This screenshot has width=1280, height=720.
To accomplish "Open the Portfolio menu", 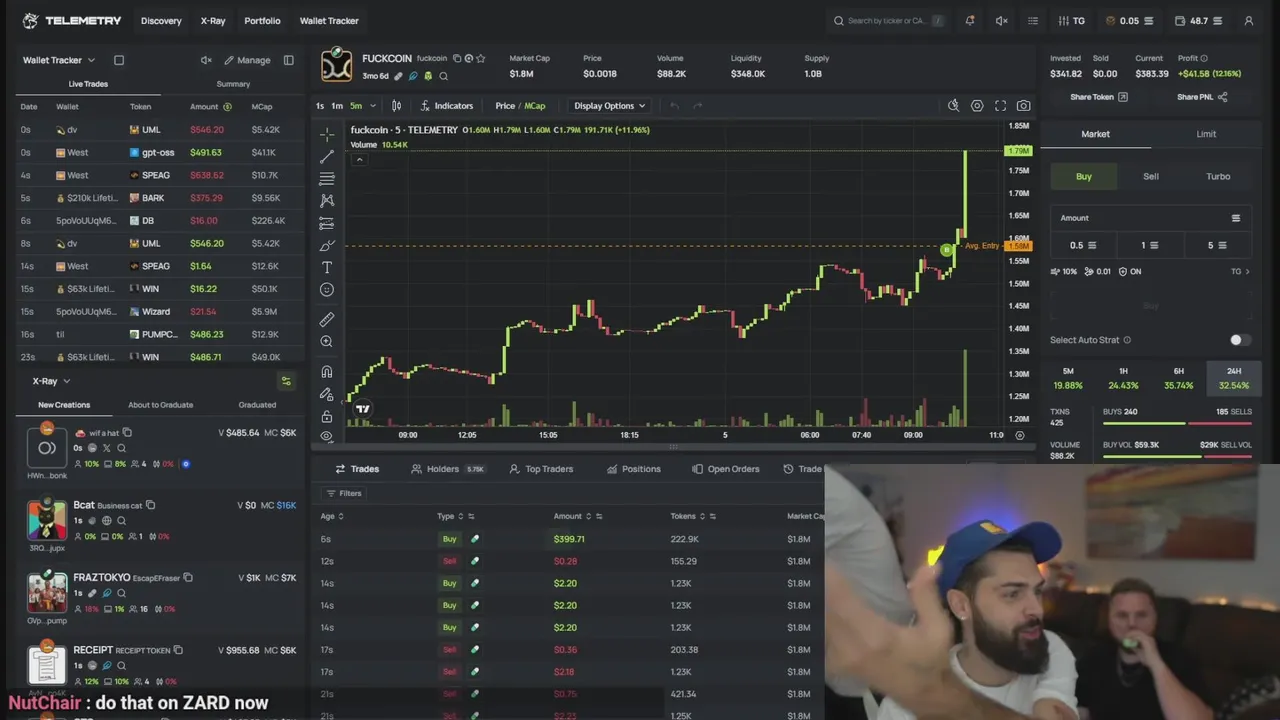I will (262, 20).
